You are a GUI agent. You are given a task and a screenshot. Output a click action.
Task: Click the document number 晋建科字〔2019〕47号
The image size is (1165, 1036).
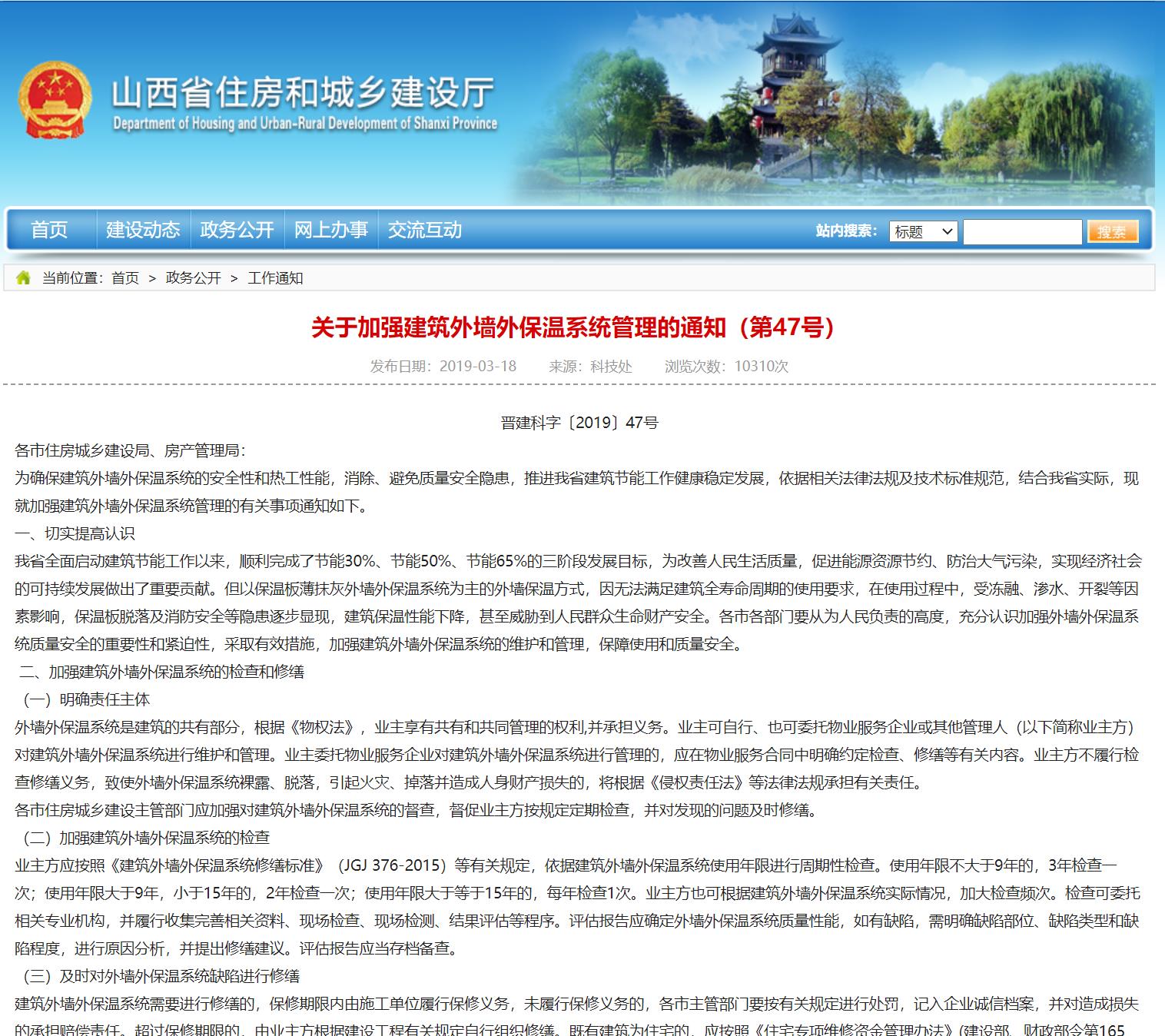point(579,423)
